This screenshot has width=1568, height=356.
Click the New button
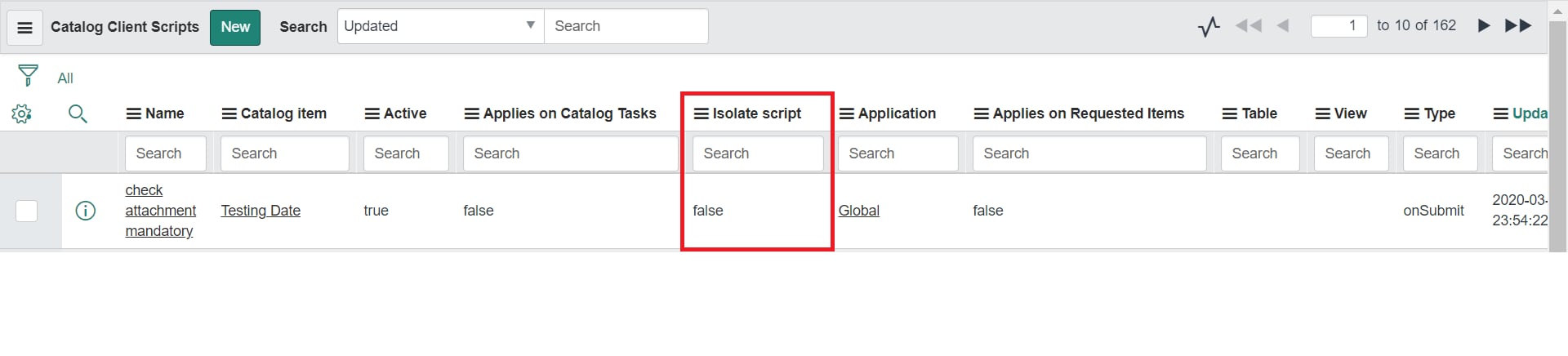tap(235, 27)
